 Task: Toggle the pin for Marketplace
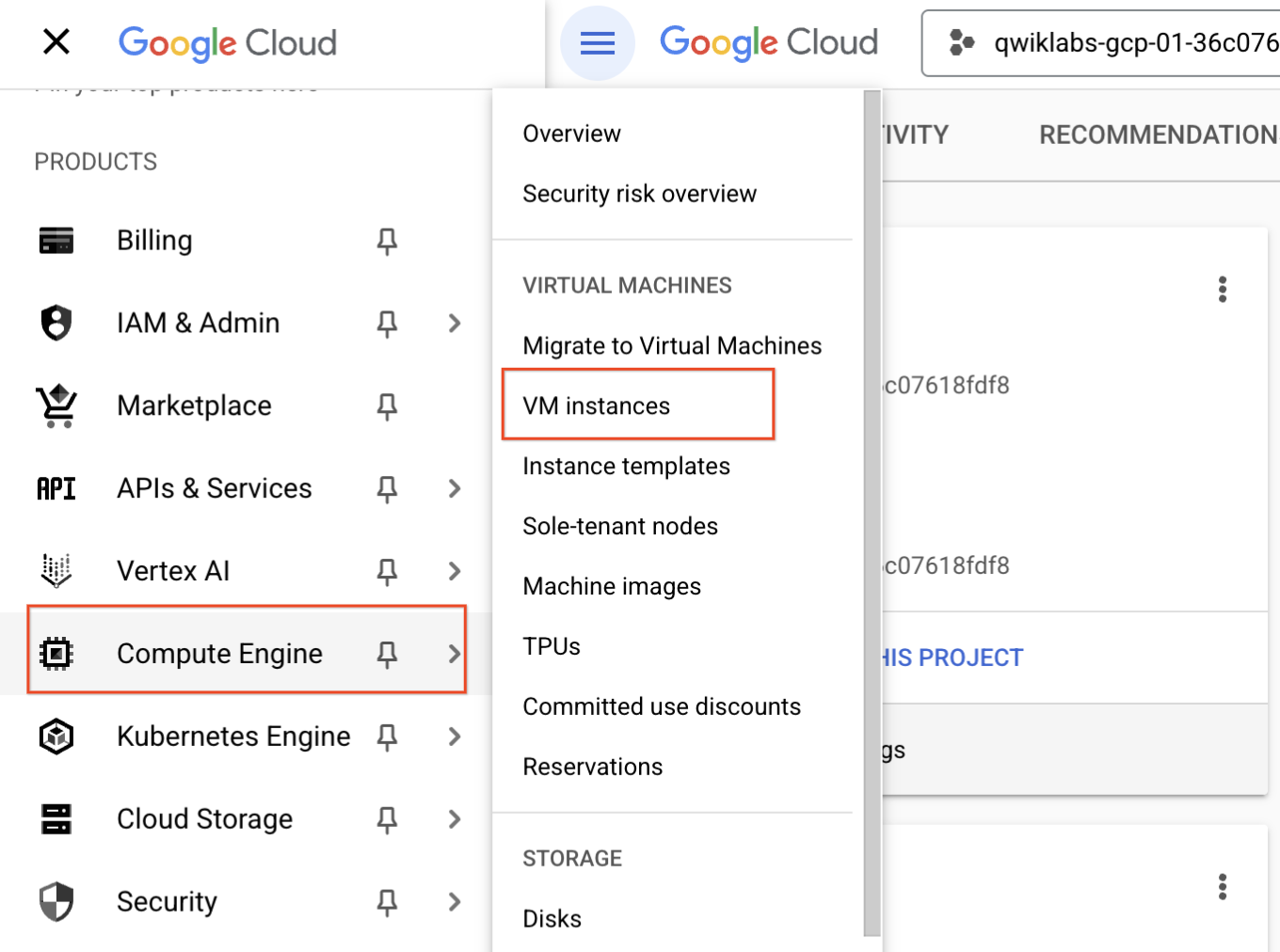pos(387,406)
